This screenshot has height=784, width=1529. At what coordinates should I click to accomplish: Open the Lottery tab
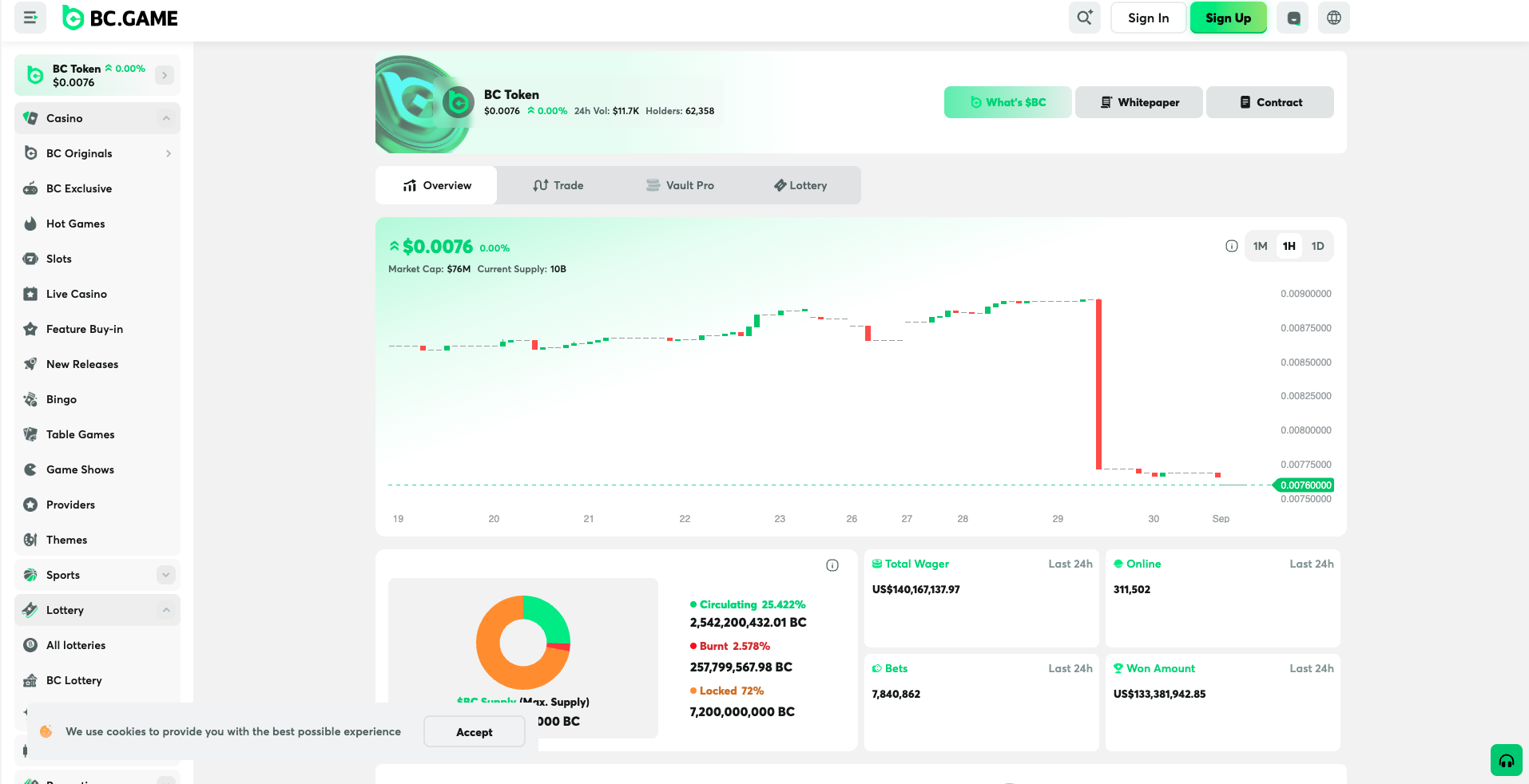pos(800,185)
